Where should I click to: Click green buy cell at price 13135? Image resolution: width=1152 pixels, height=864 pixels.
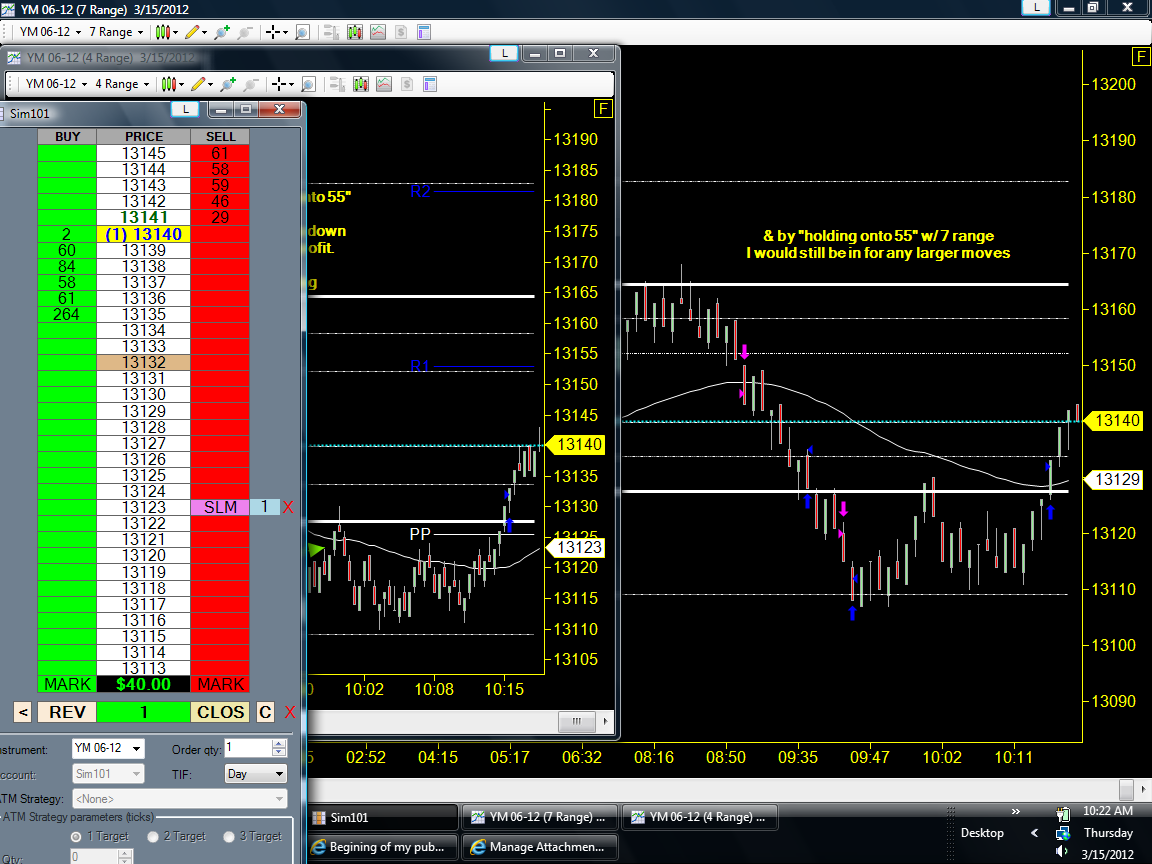pos(67,314)
